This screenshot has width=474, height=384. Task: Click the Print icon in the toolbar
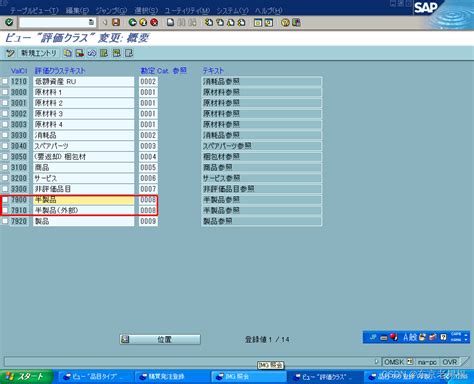tap(170, 22)
